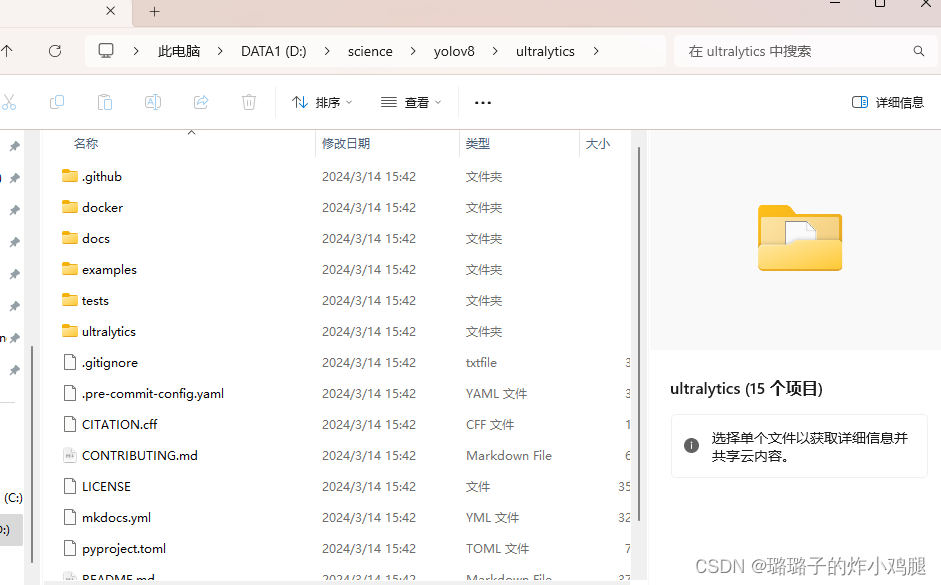Open a new tab with the + button
The image size is (941, 585).
click(154, 13)
